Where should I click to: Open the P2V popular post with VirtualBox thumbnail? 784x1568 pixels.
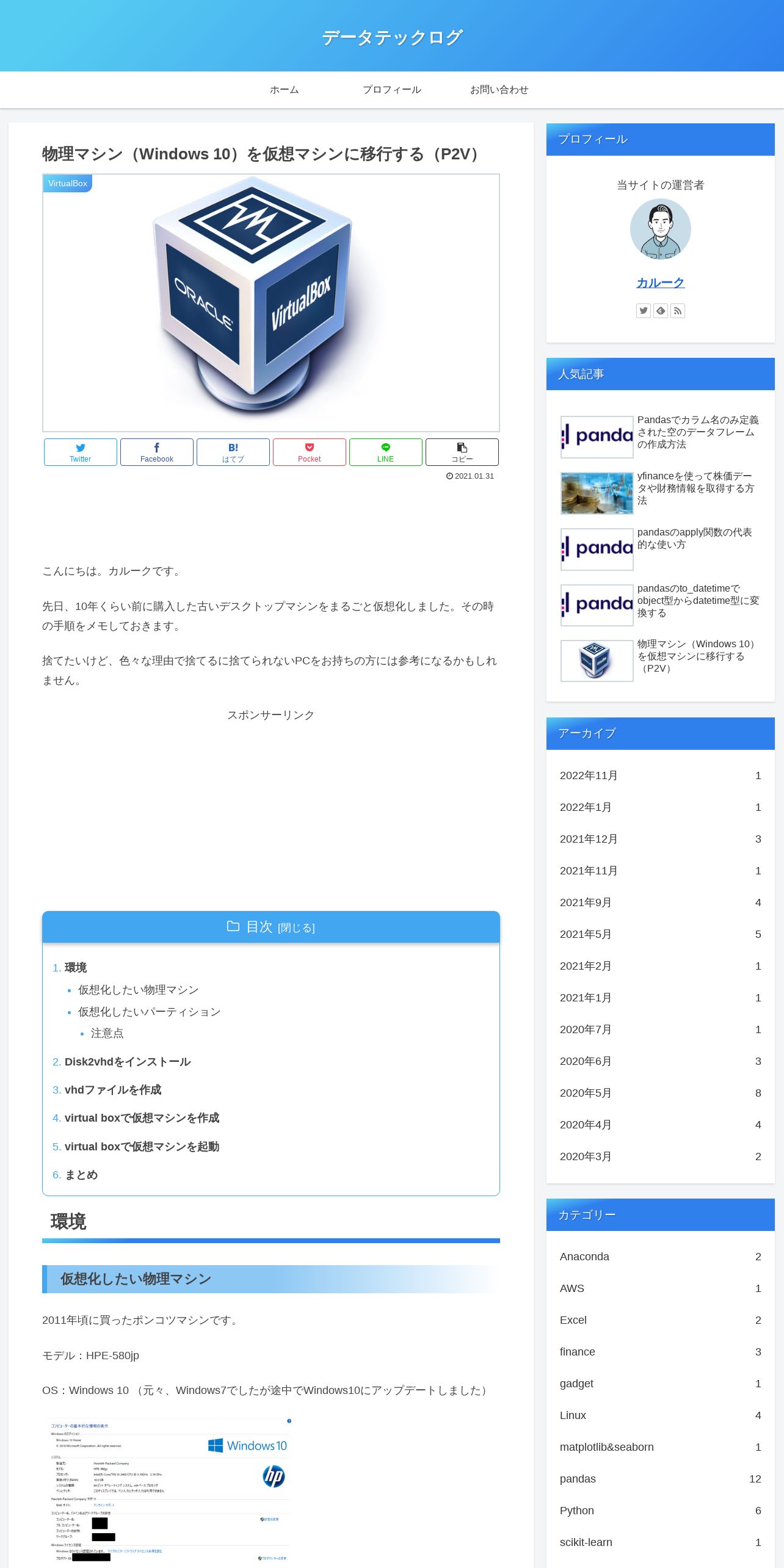point(661,661)
